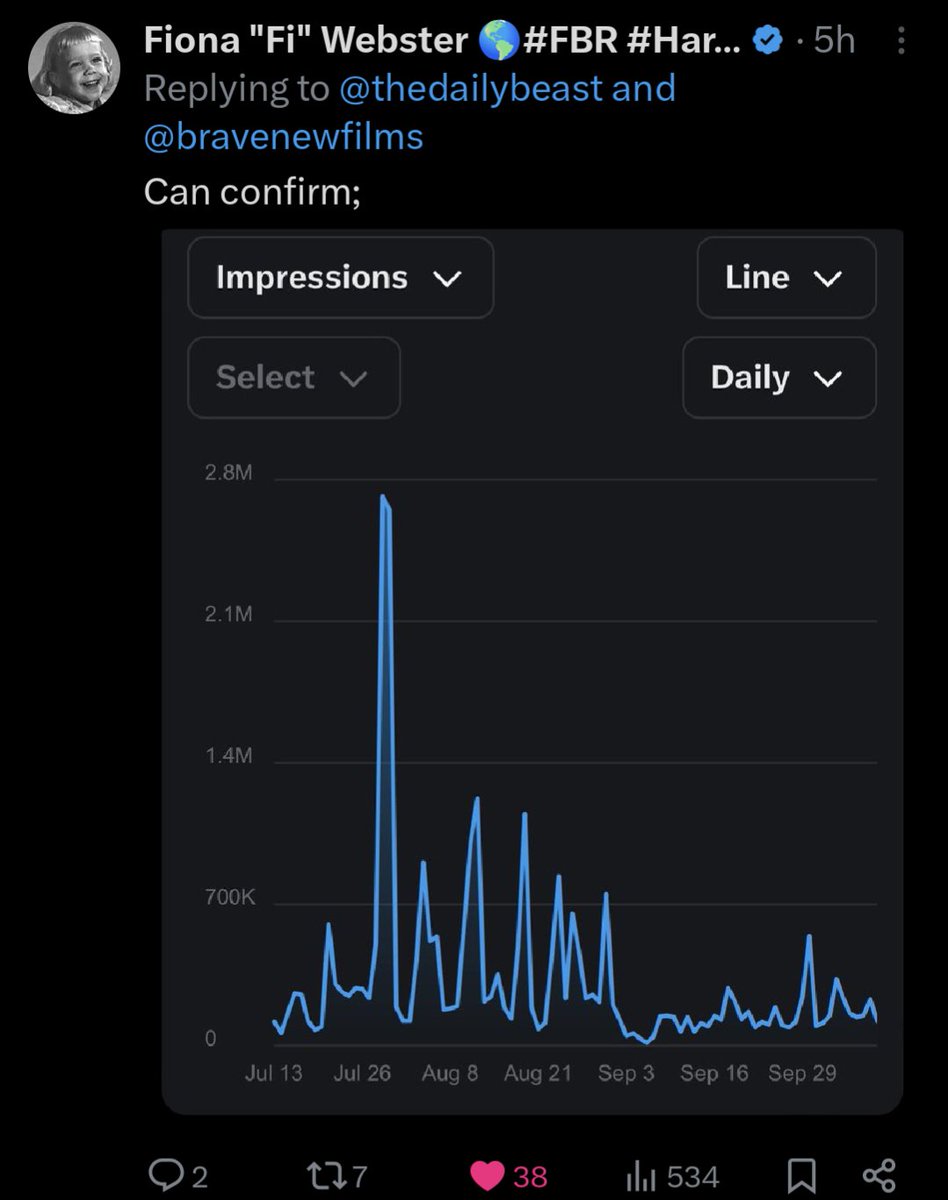Screen dimensions: 948x1200
Task: Like the tweet with heart icon
Action: pos(490,1177)
